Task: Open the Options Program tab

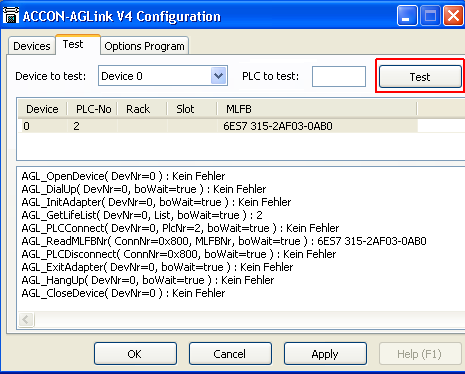Action: pos(144,46)
